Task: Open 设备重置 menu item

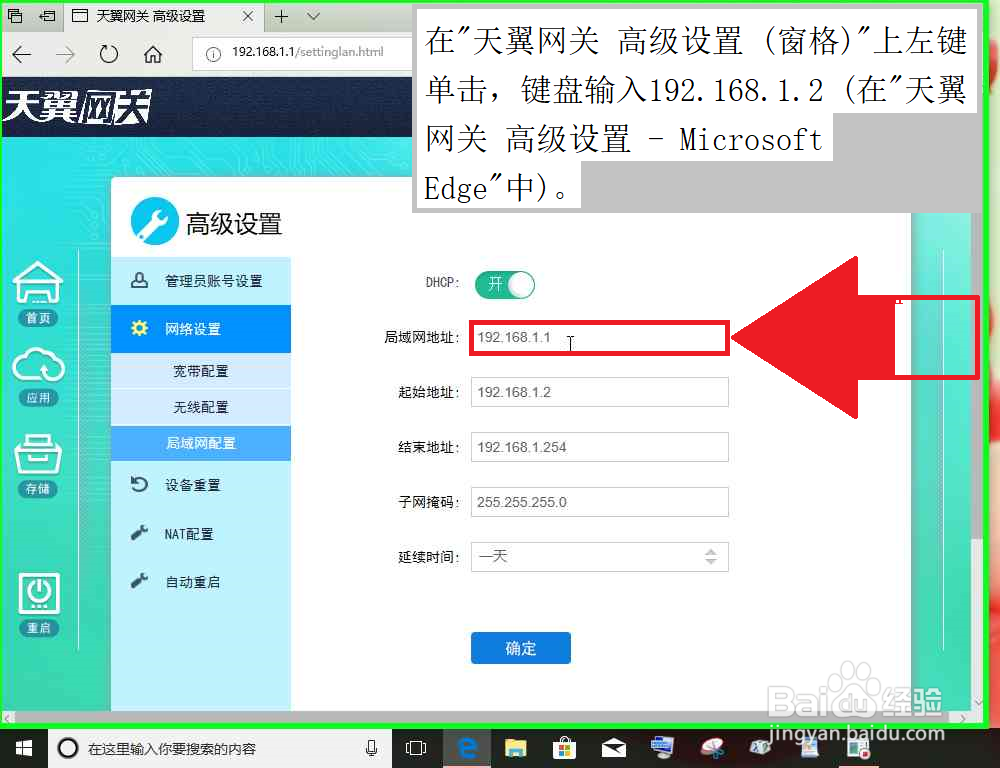Action: coord(201,485)
